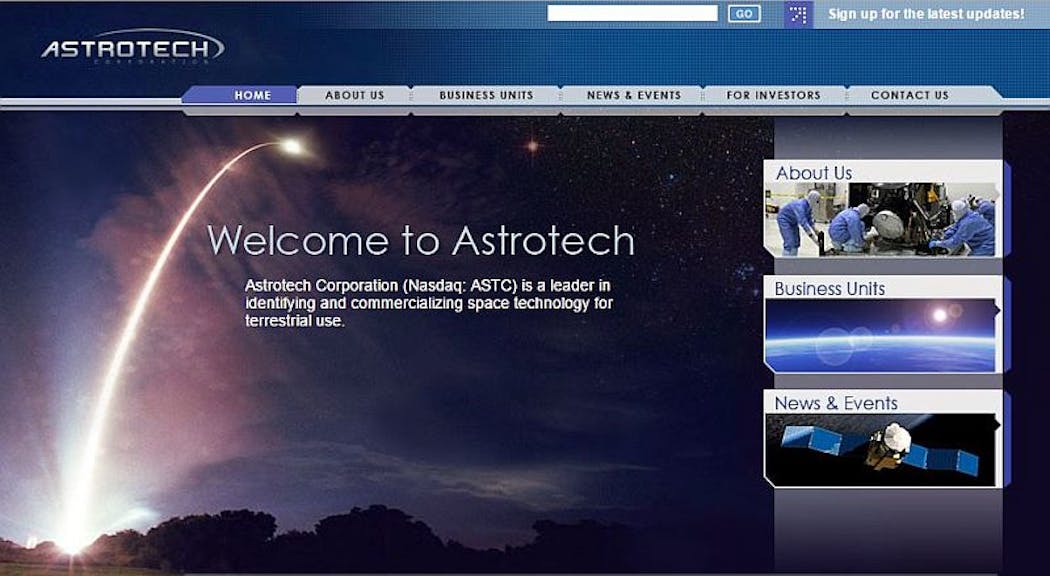The height and width of the screenshot is (576, 1050).
Task: Open the CONTACT US menu item
Action: coord(909,94)
